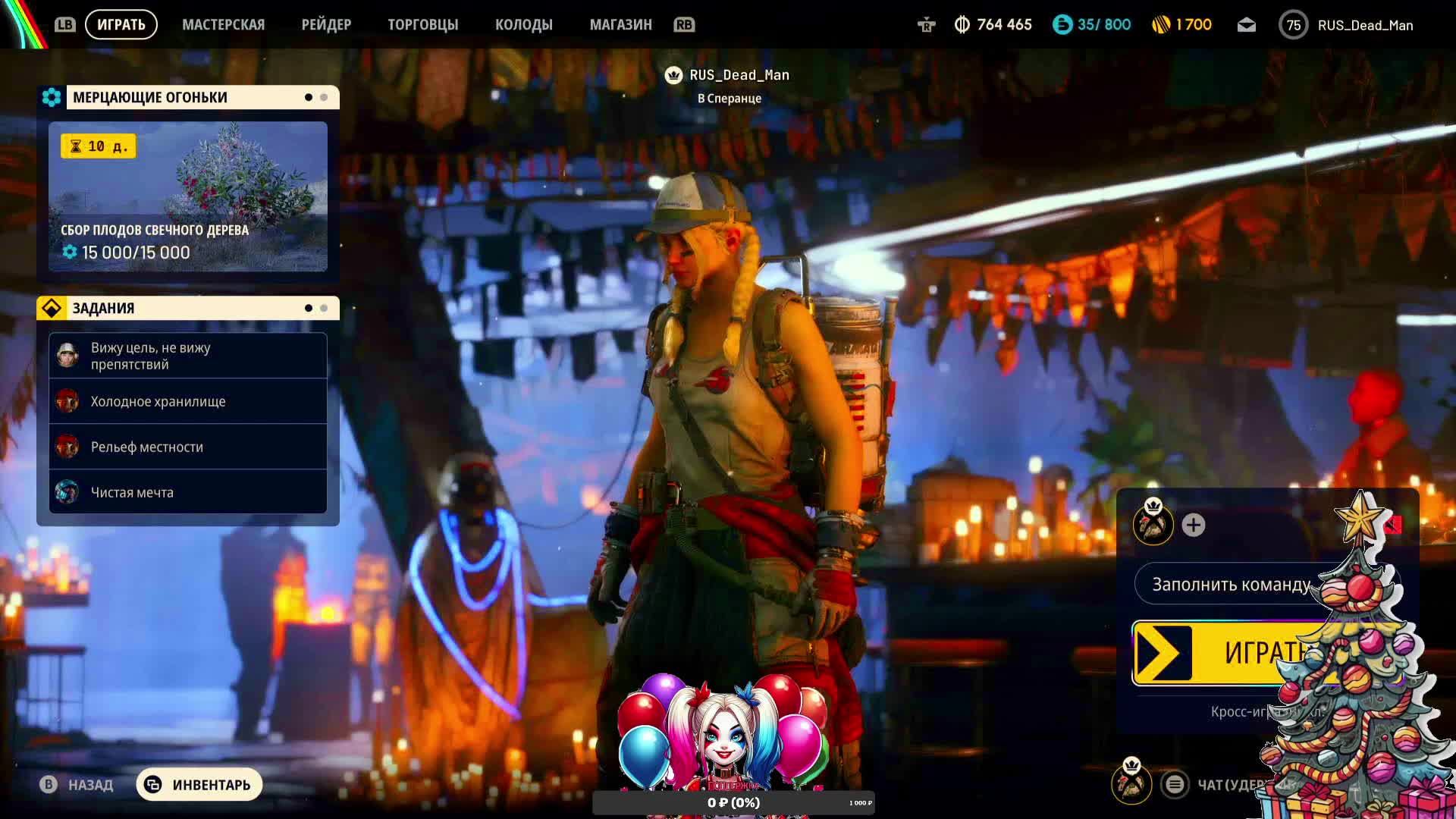The height and width of the screenshot is (819, 1456).
Task: Click the add squad member plus icon
Action: click(x=1193, y=525)
